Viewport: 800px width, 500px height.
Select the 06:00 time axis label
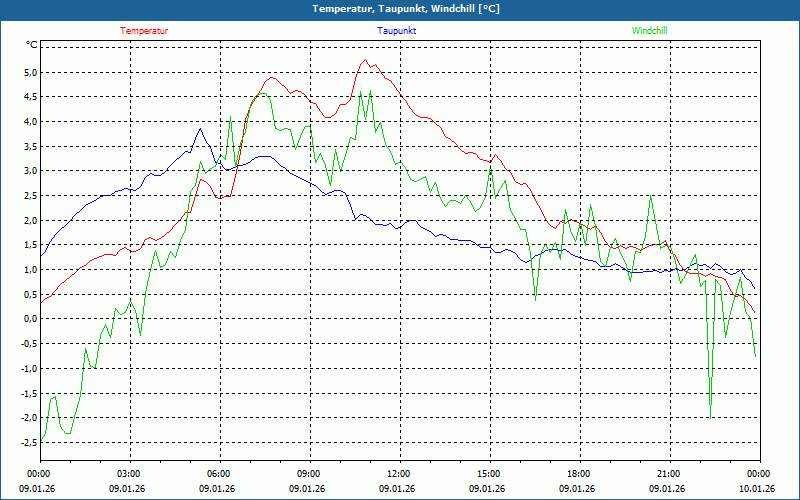[x=218, y=474]
